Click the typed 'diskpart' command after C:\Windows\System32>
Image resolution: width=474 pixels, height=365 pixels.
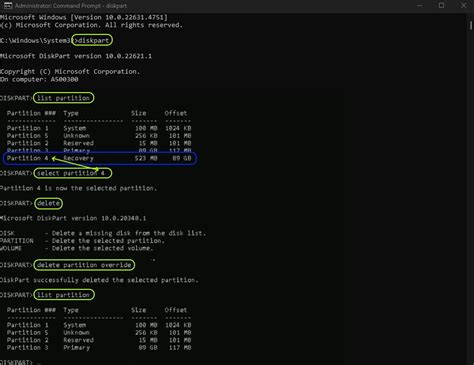pyautogui.click(x=93, y=40)
